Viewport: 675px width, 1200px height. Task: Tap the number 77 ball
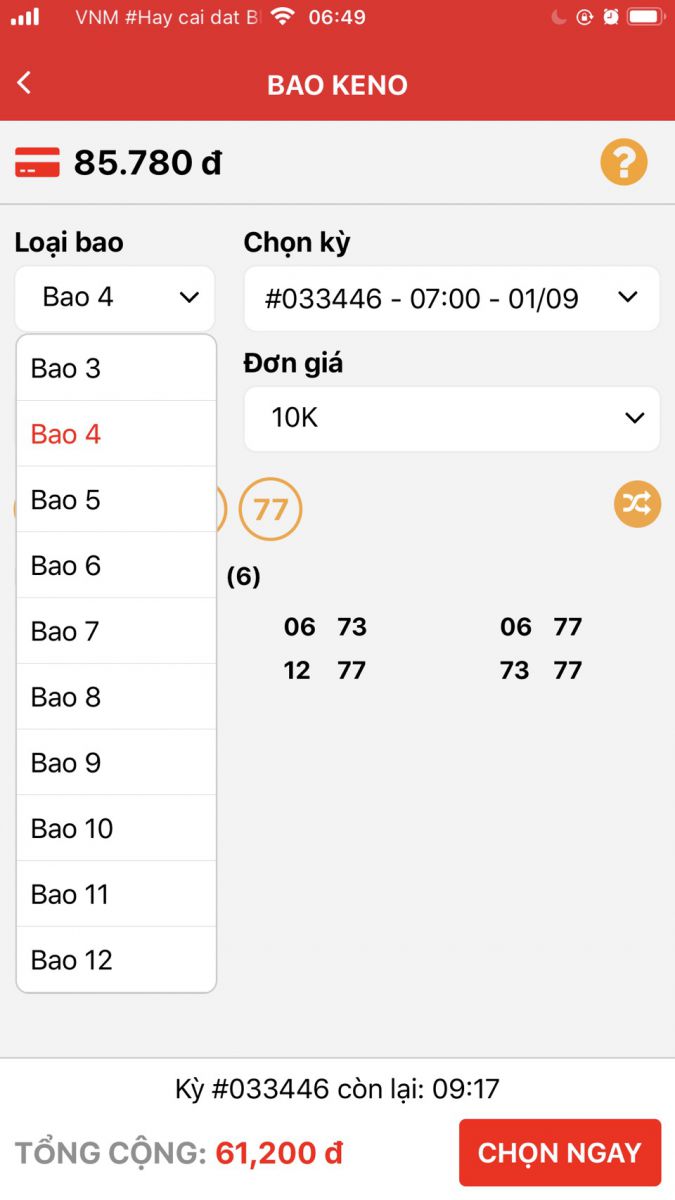pyautogui.click(x=270, y=510)
